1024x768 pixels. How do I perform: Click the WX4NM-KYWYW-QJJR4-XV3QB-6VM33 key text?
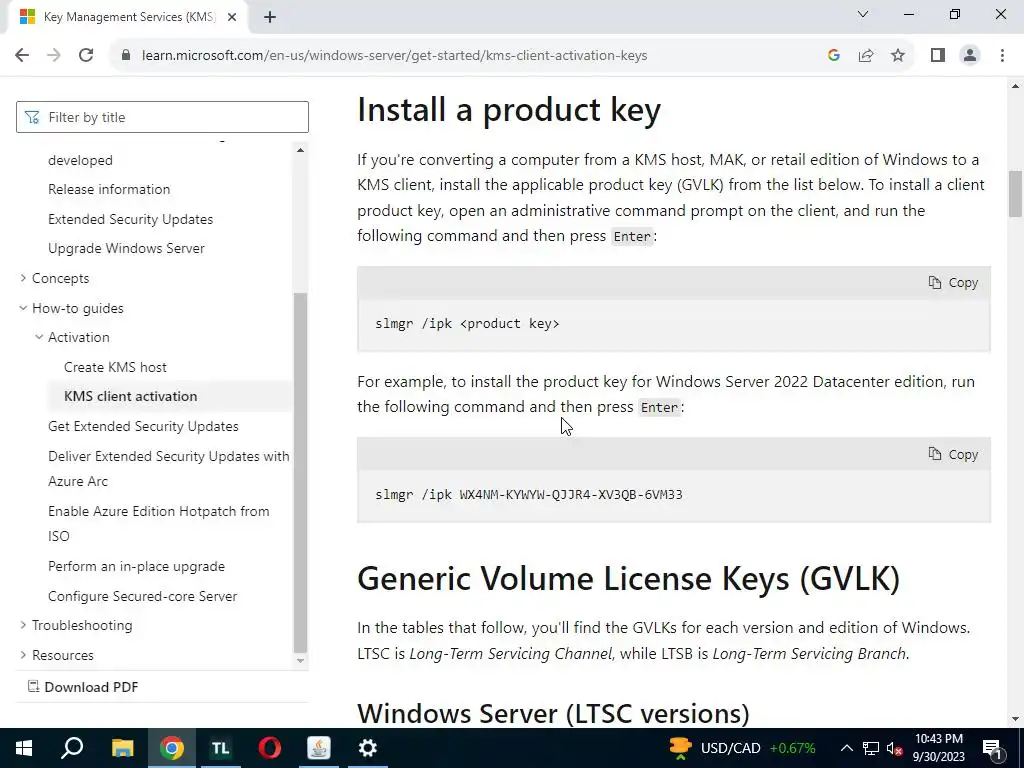[x=571, y=495]
